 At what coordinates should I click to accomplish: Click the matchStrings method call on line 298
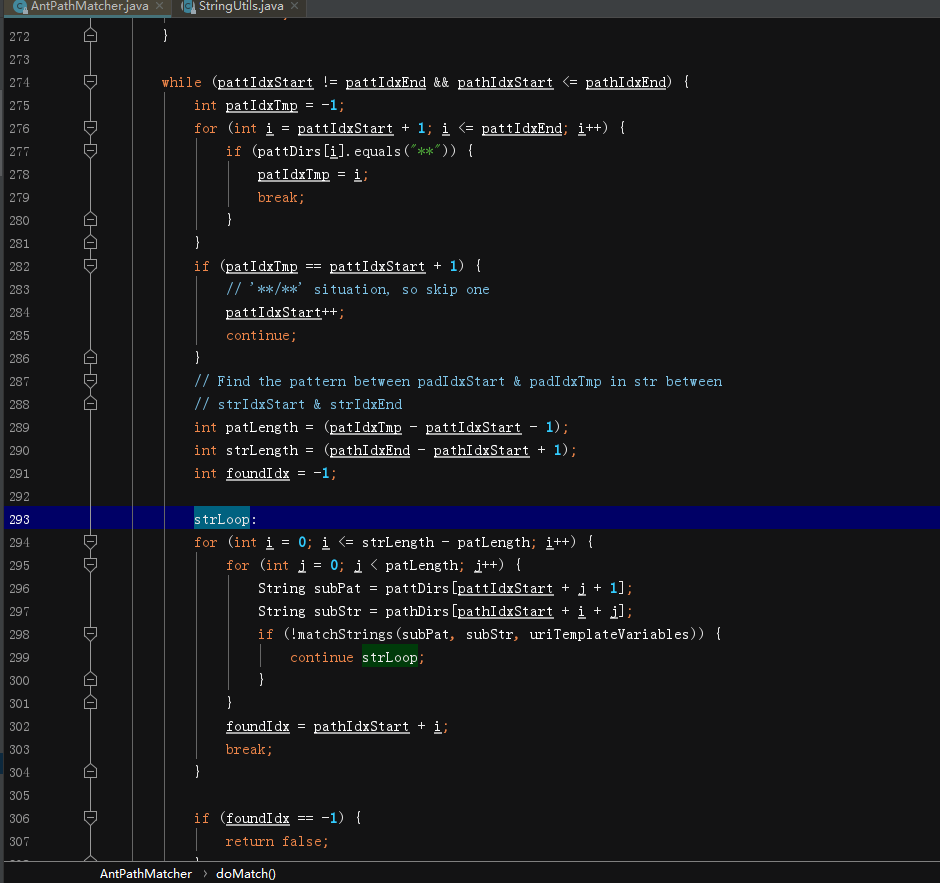[345, 634]
